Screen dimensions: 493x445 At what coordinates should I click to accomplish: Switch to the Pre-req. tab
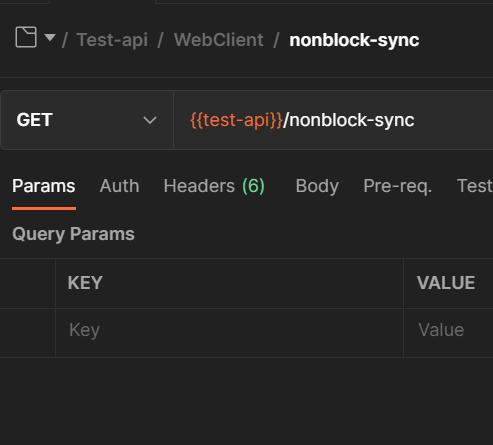tap(398, 186)
